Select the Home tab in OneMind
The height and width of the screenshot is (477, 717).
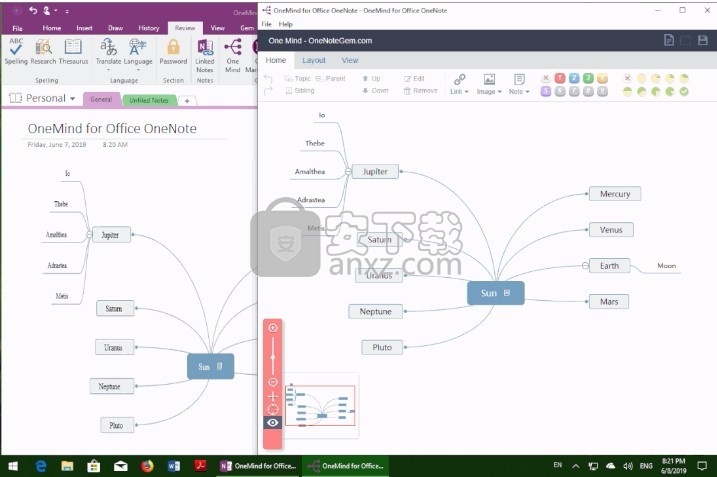pos(276,60)
